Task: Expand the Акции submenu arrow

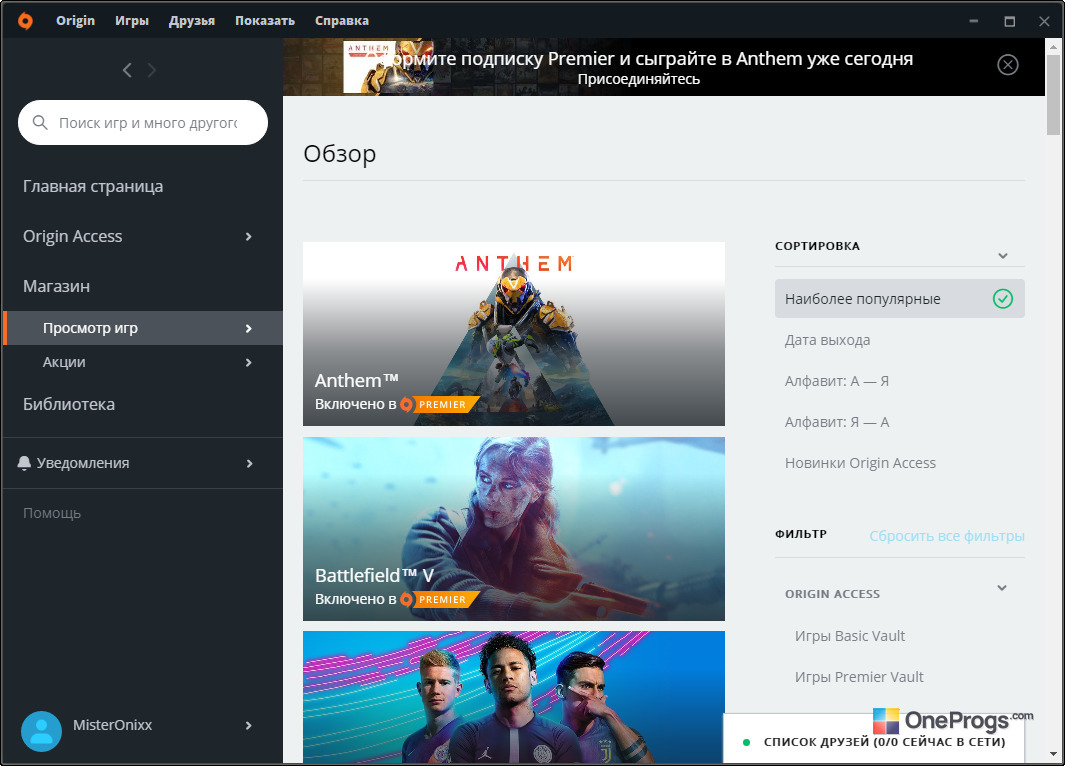Action: pyautogui.click(x=249, y=363)
